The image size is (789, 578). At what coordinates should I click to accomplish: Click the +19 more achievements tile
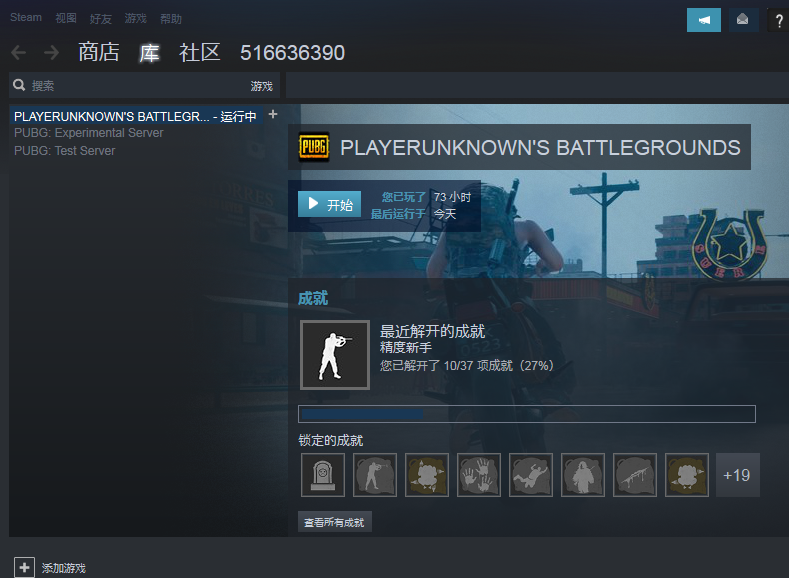pos(738,475)
